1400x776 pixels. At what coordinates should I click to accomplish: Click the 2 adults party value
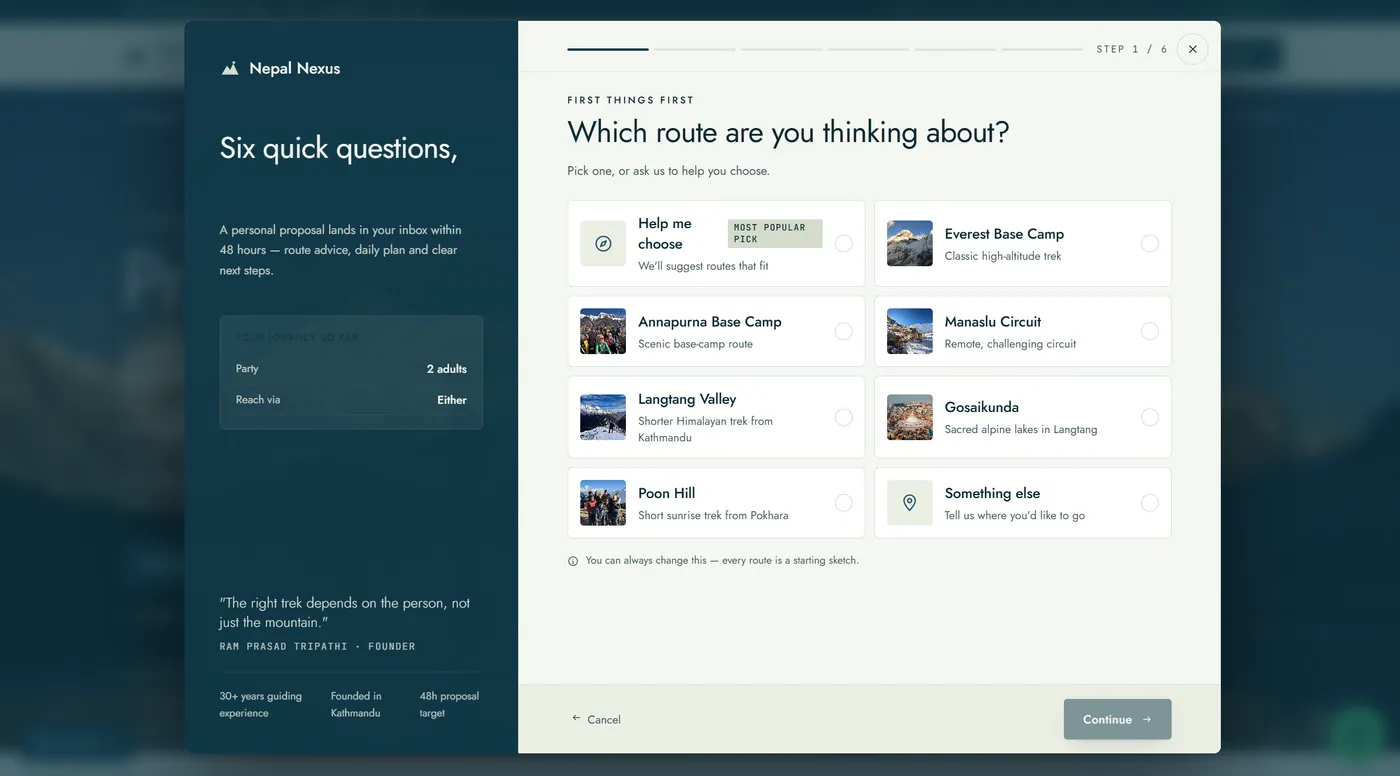(x=447, y=369)
